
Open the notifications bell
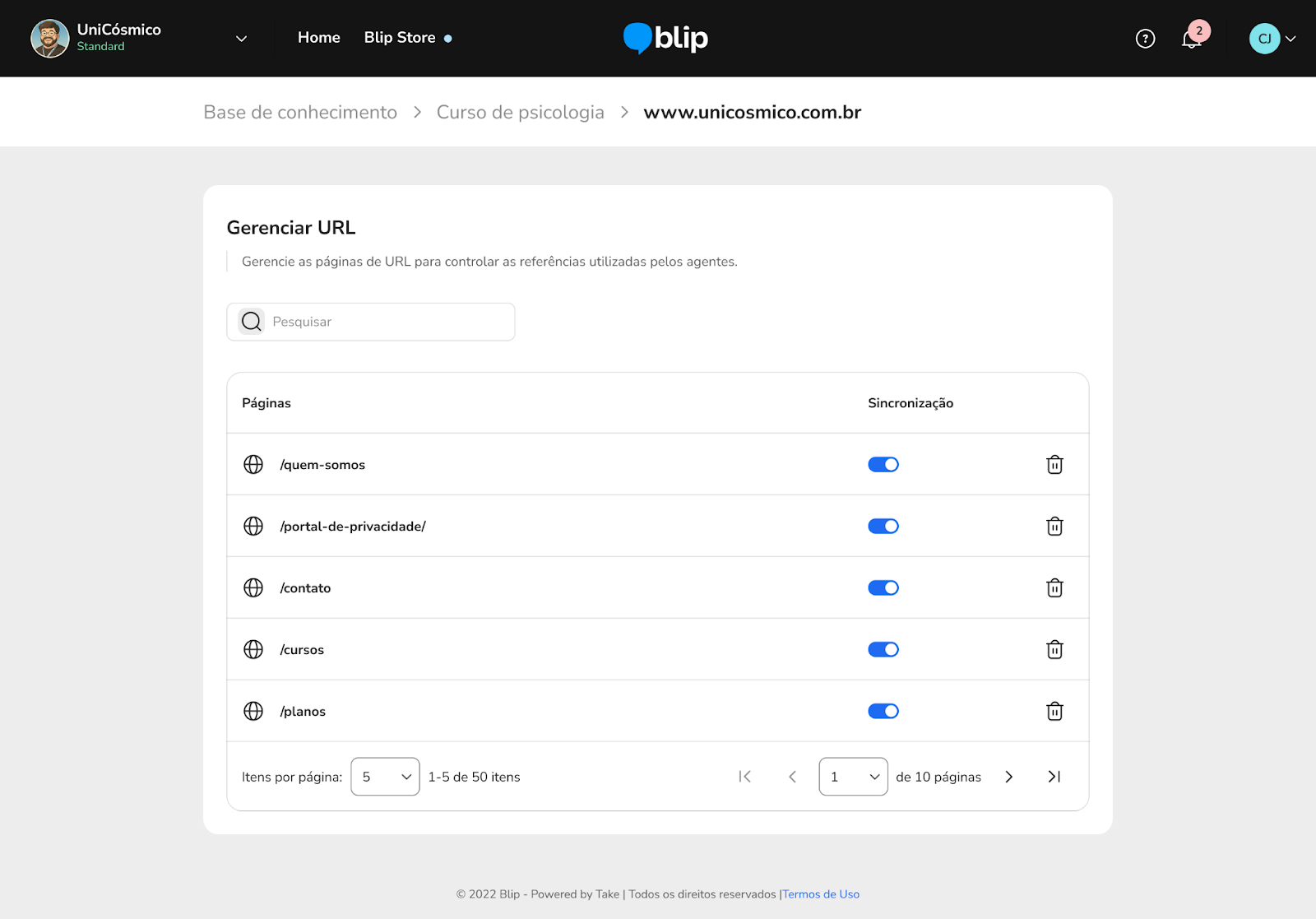pos(1191,39)
